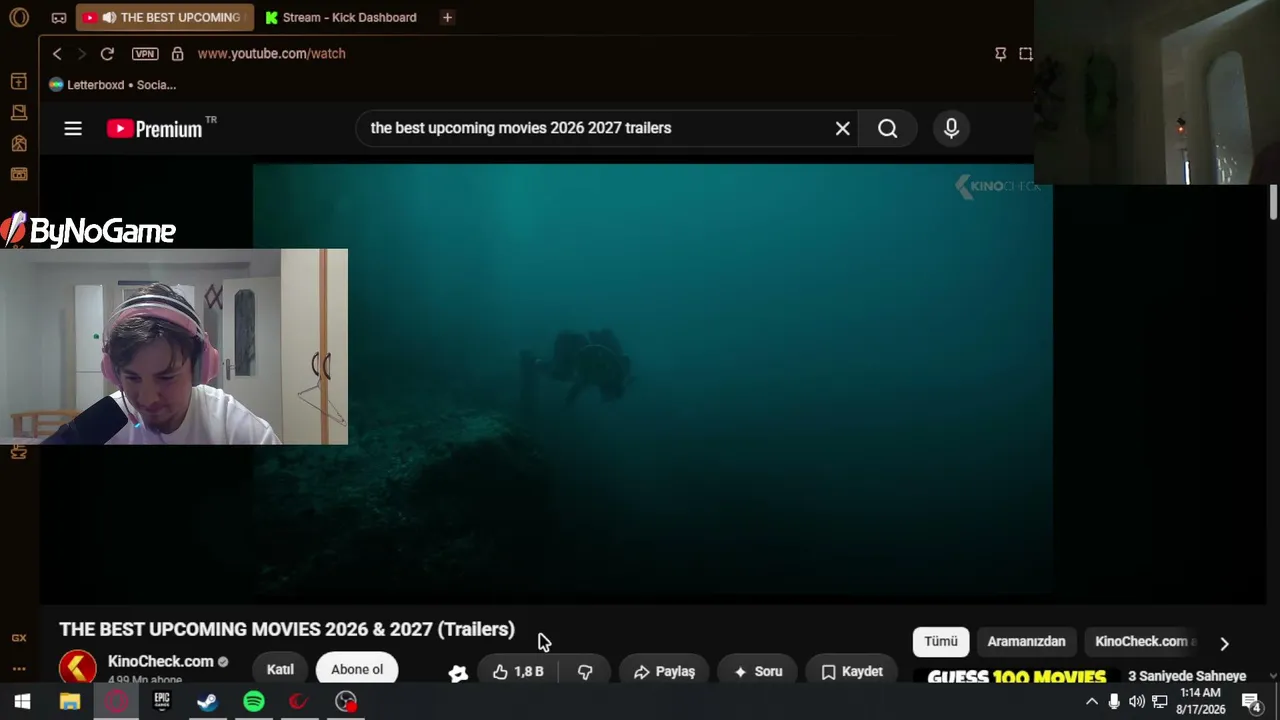Image resolution: width=1280 pixels, height=720 pixels.
Task: Submit search with the magnifier button
Action: tap(888, 128)
